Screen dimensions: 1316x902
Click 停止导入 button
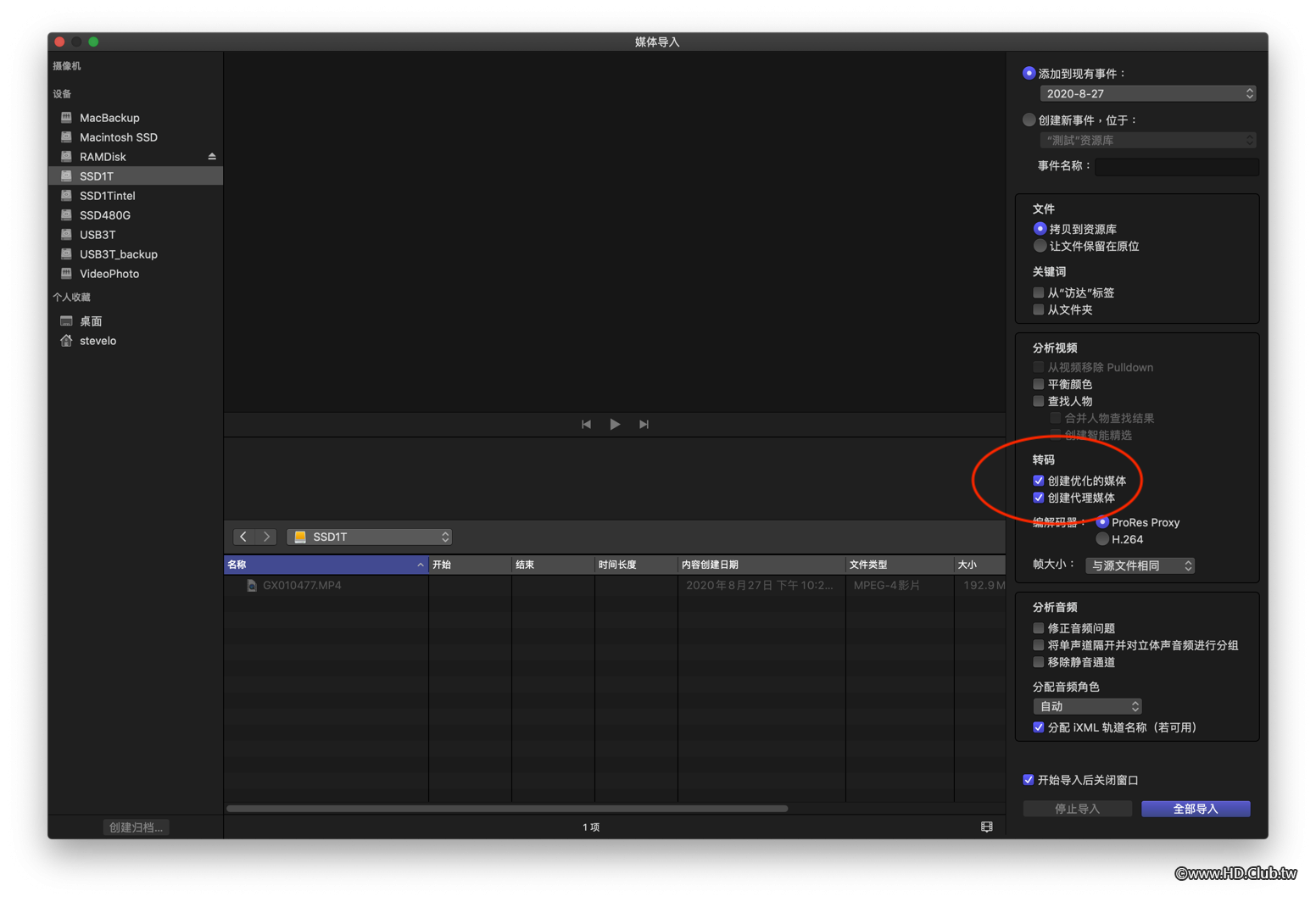pyautogui.click(x=1077, y=809)
